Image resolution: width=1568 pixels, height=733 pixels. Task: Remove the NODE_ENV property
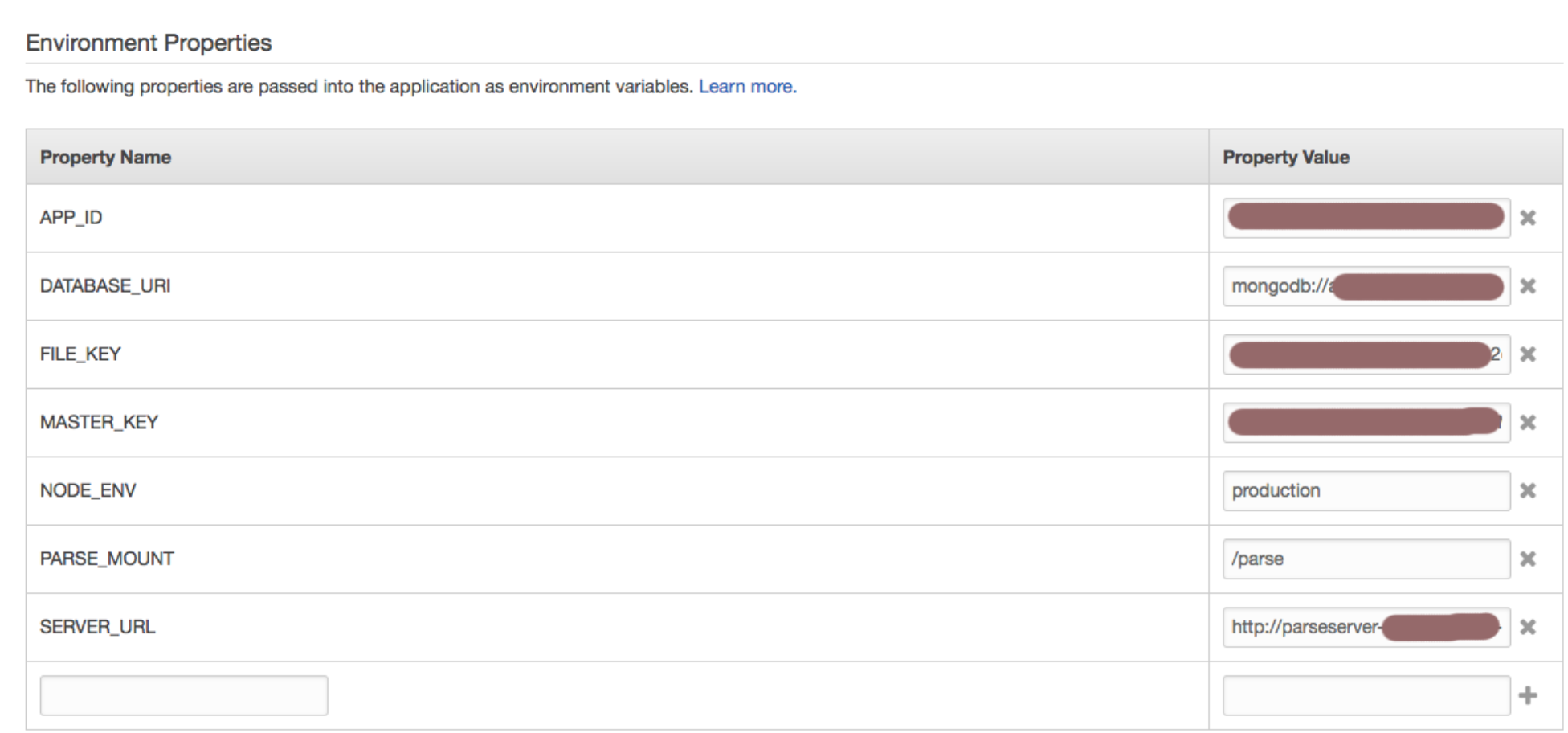click(1527, 491)
